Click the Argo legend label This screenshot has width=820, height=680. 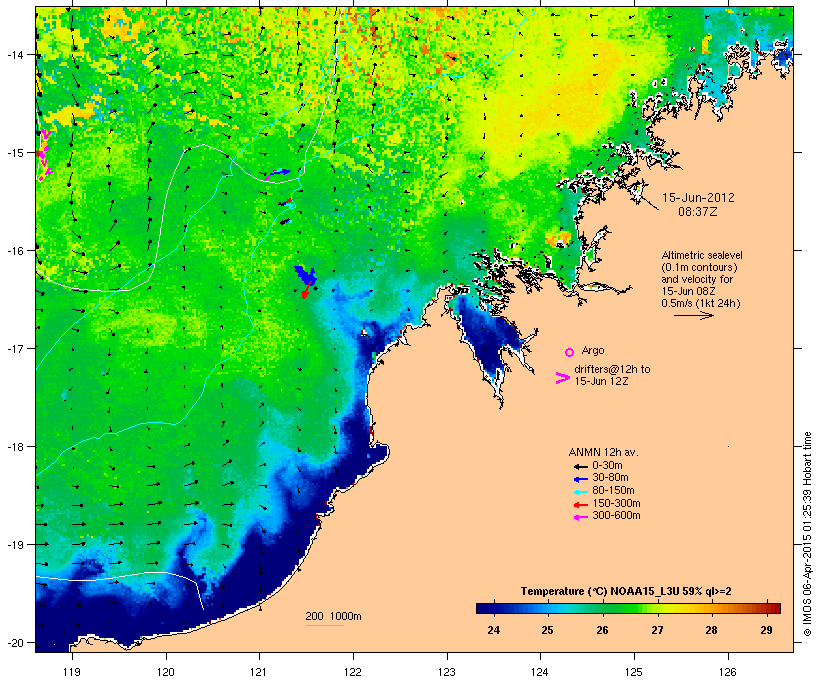(593, 350)
